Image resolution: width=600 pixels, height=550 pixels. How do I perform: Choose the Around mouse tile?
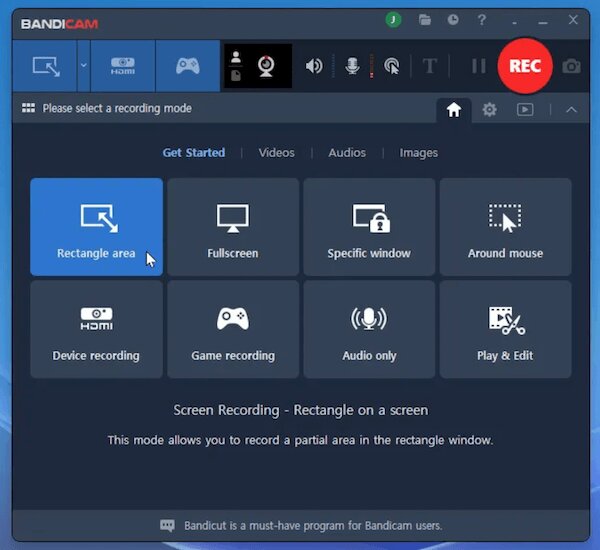505,227
